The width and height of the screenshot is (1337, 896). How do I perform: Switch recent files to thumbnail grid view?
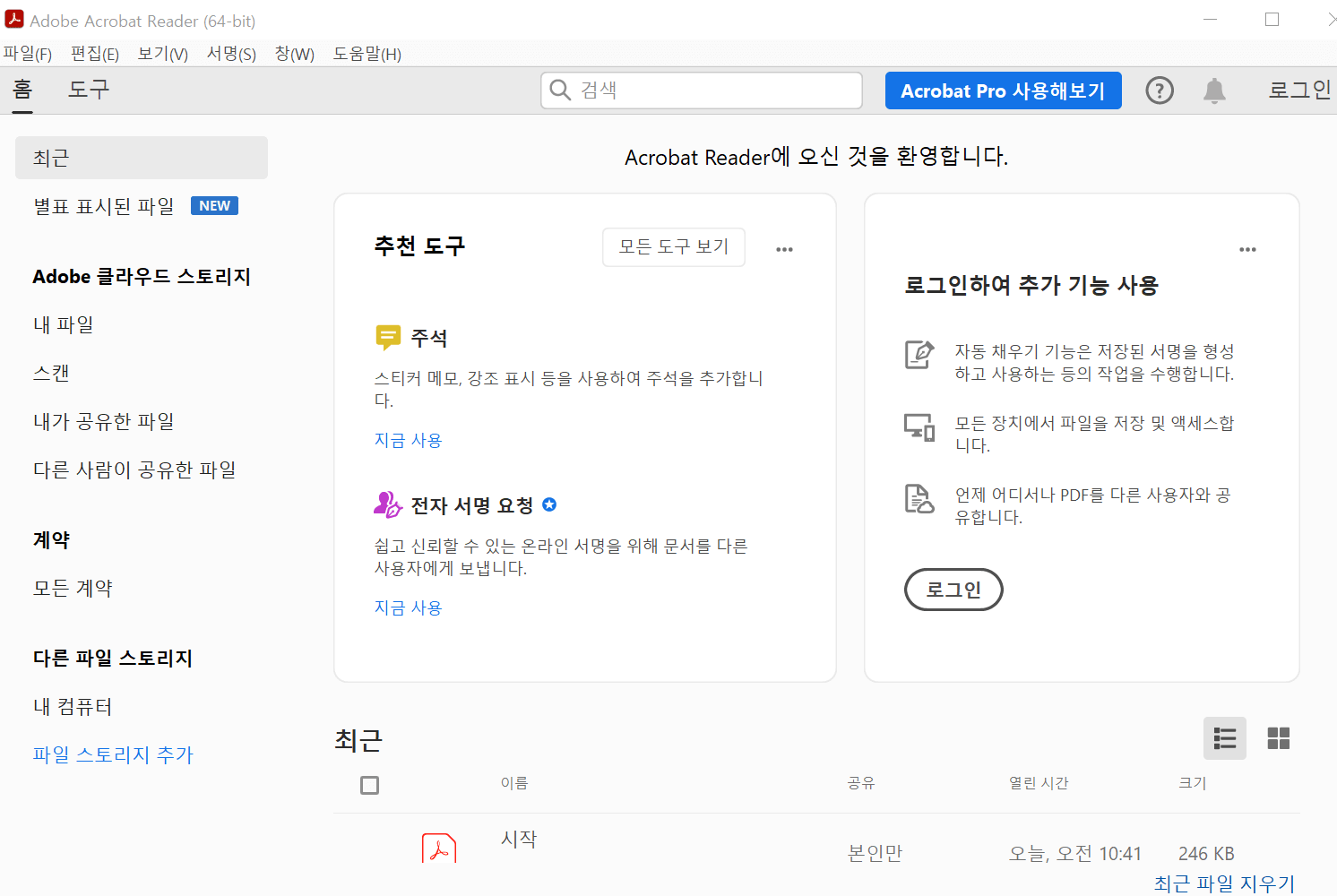click(1279, 738)
